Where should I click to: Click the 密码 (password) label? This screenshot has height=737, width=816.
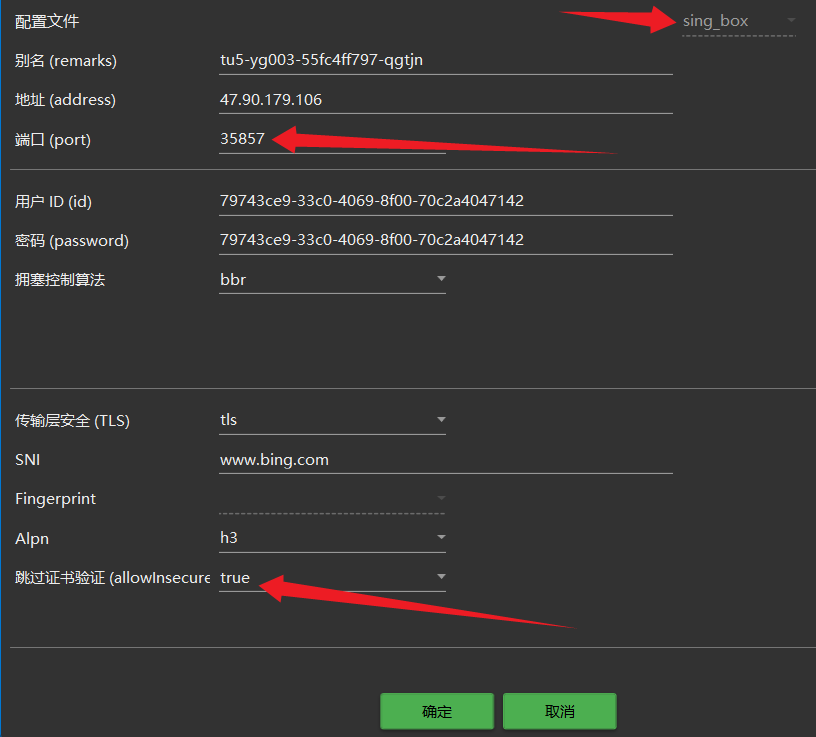coord(72,240)
